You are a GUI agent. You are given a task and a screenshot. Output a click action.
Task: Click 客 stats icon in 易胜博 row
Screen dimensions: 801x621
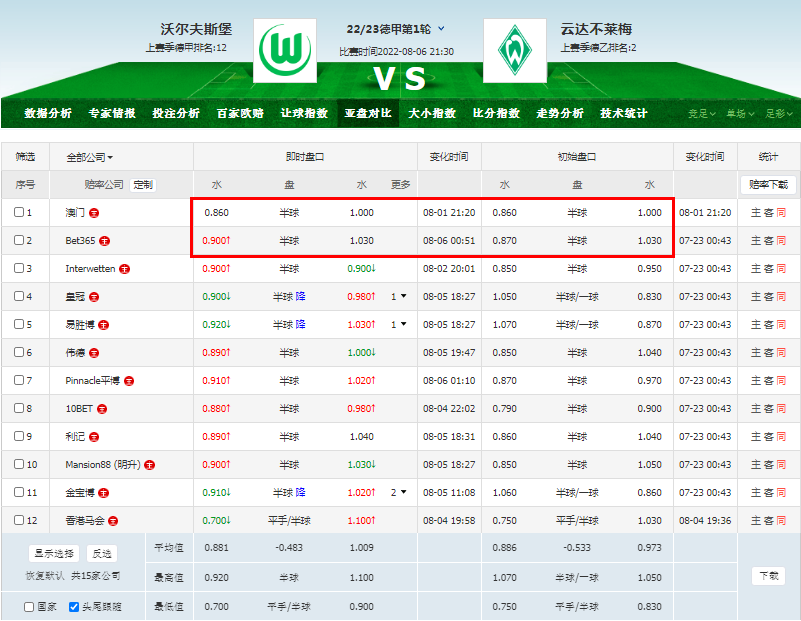point(769,325)
